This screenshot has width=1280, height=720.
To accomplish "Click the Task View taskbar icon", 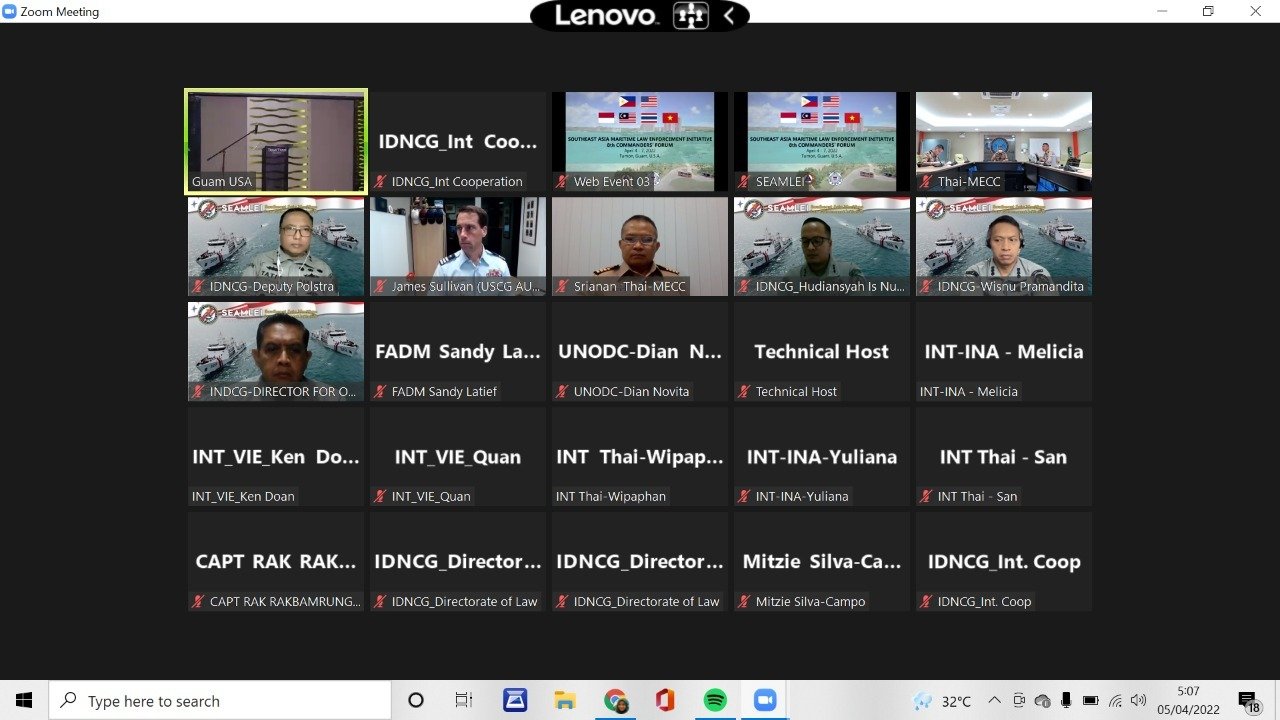I will [464, 701].
